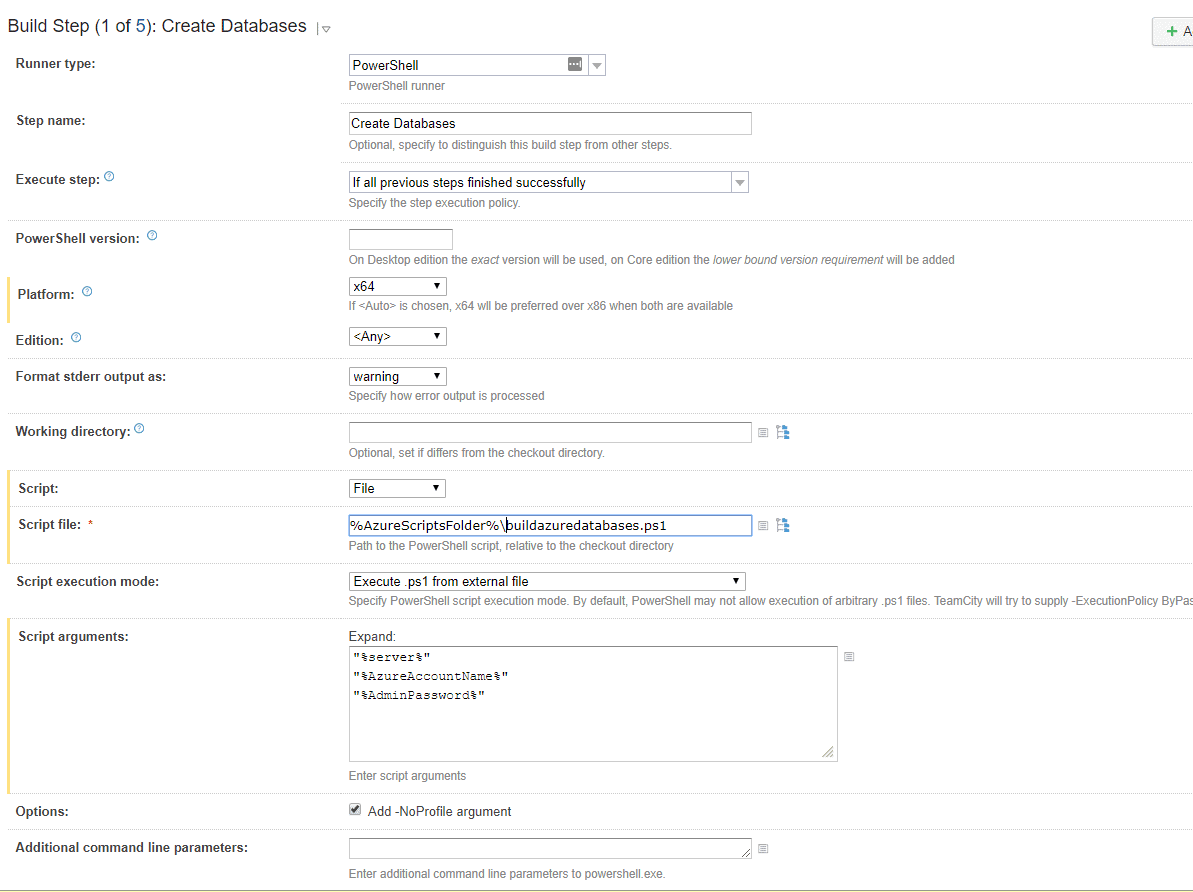Click the Runner type PowerShell combo box
This screenshot has height=892, width=1193.
point(477,65)
